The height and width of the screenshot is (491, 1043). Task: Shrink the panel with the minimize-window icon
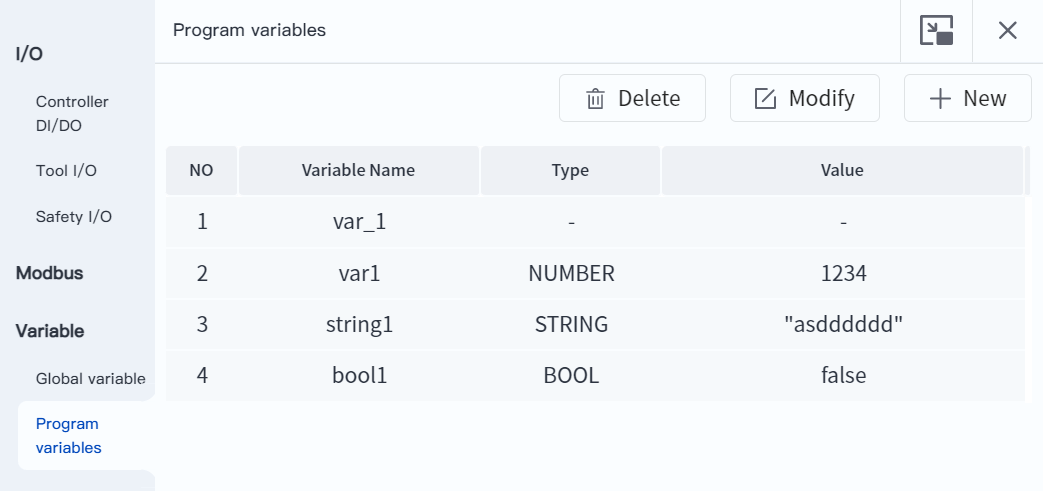point(936,31)
